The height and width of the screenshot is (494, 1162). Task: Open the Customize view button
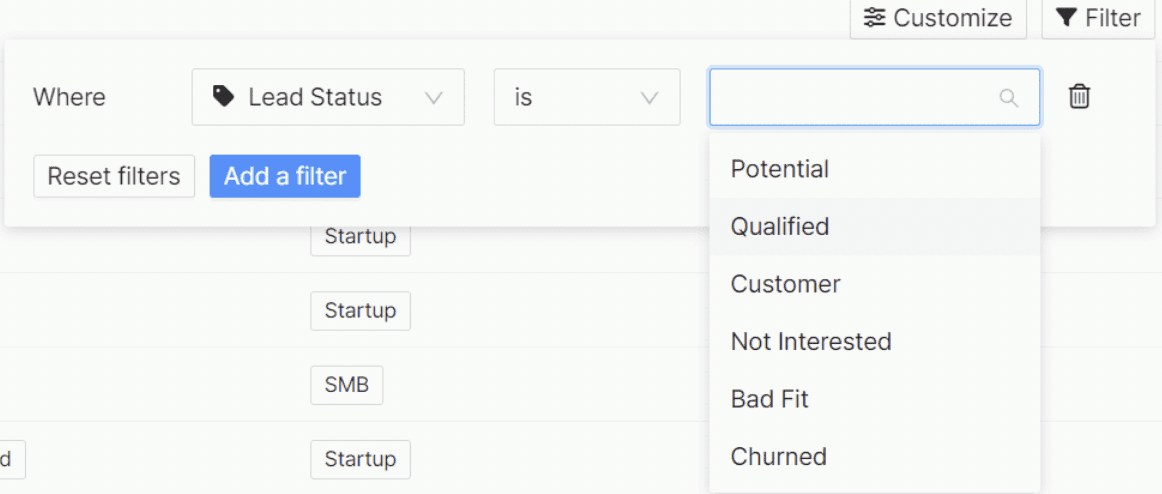(x=938, y=18)
